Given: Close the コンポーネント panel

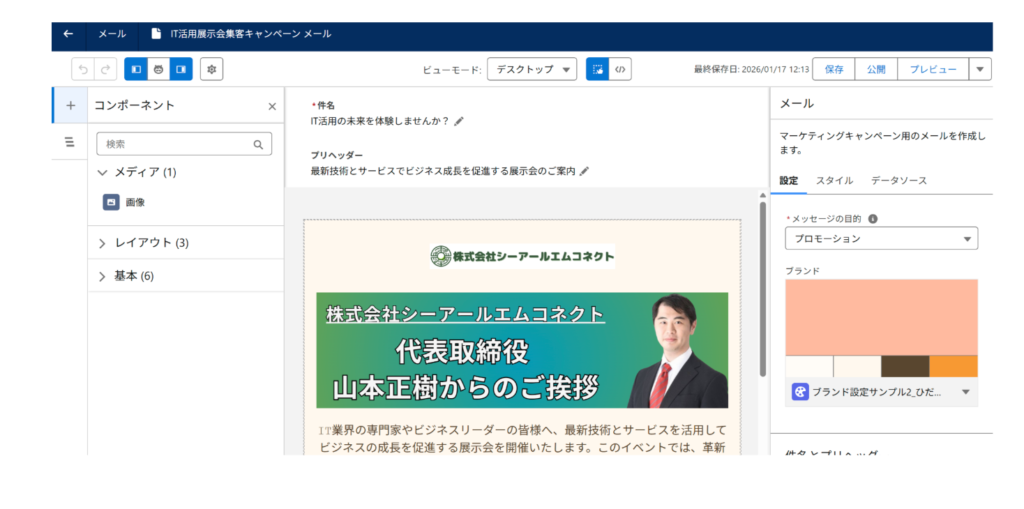Looking at the screenshot, I should point(272,107).
